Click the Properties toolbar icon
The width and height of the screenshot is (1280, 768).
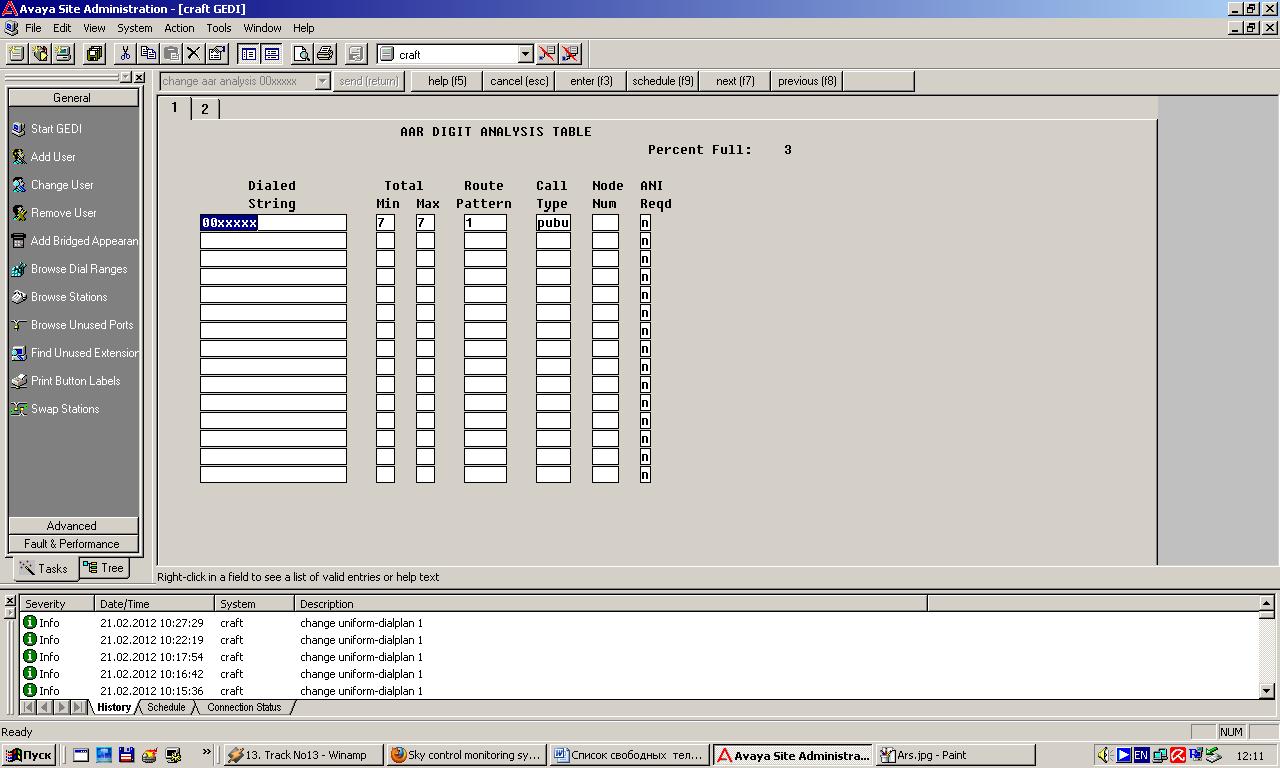point(216,54)
